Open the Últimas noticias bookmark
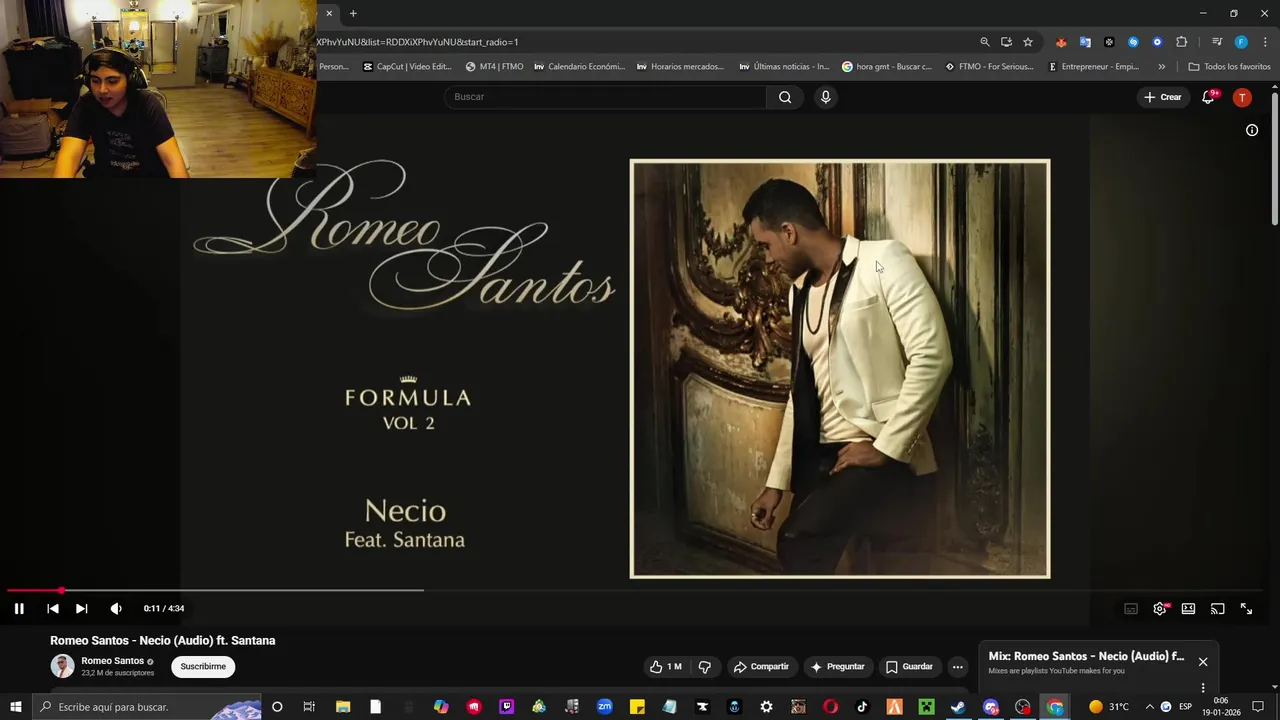1280x720 pixels. point(784,67)
